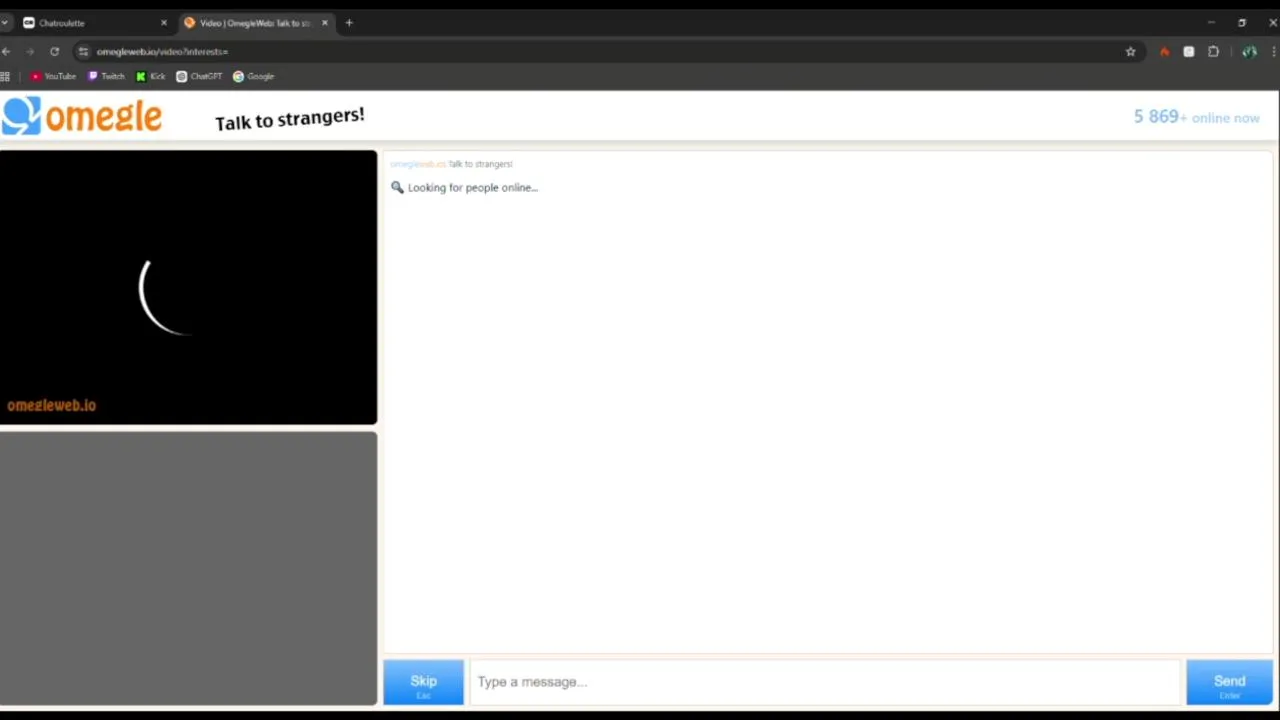Open a new browser tab
This screenshot has height=720, width=1280.
[x=349, y=22]
